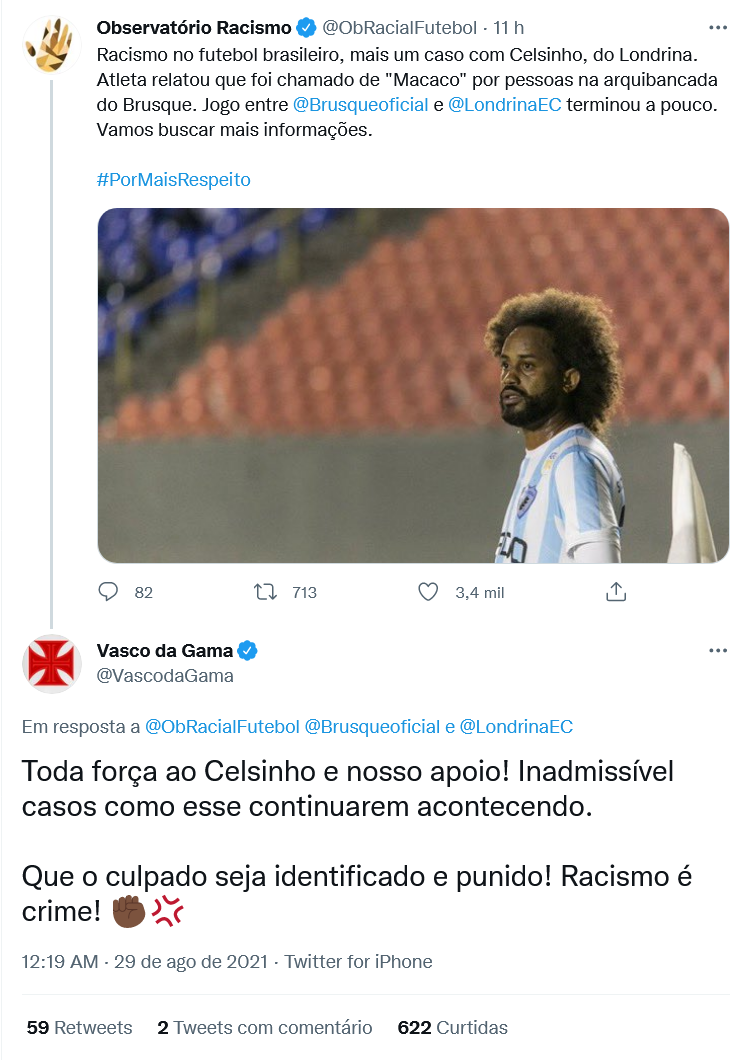Open the #PorMaisRespeito hashtag
This screenshot has height=1060, width=748.
(x=174, y=180)
